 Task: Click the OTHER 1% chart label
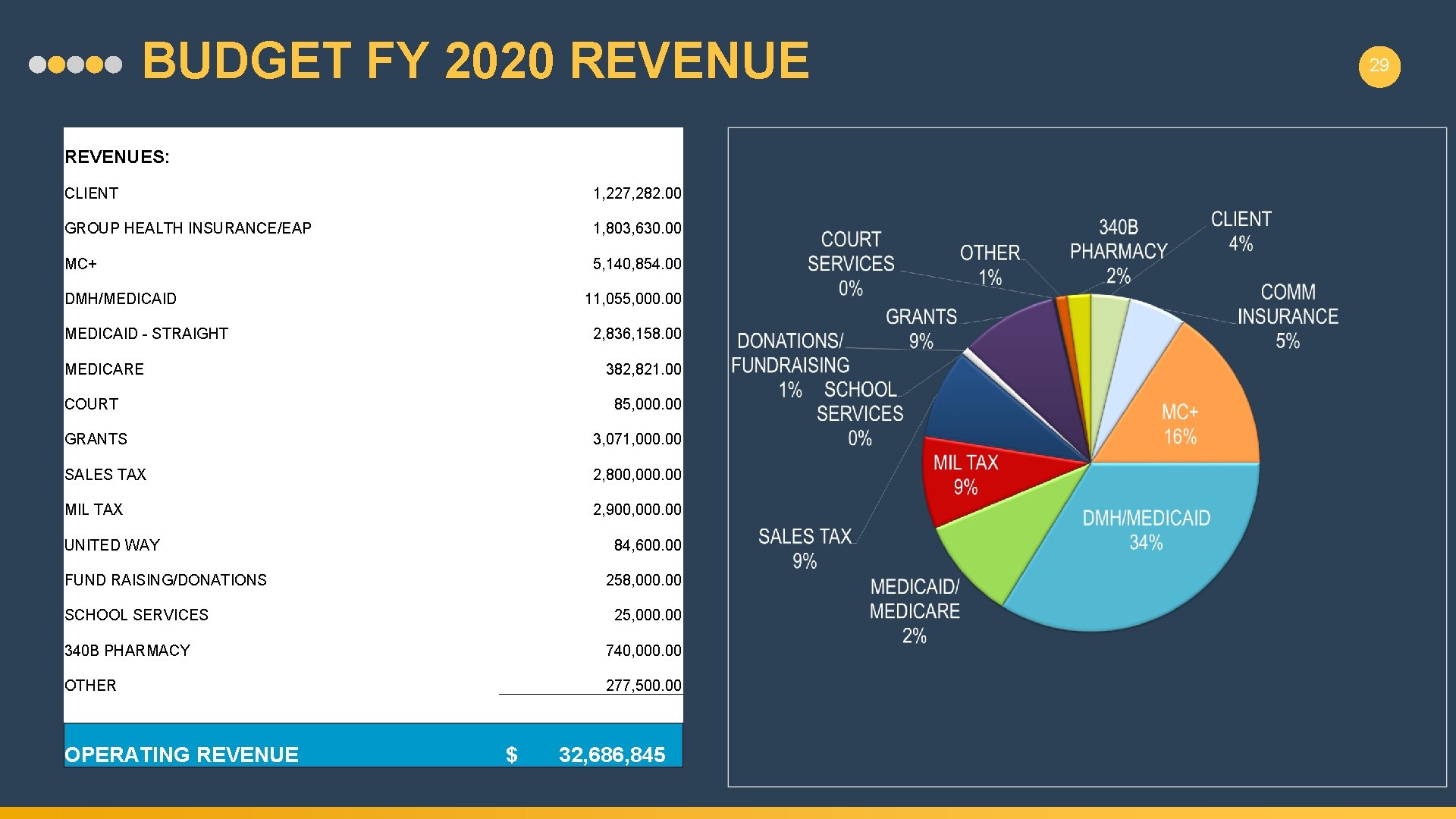click(x=990, y=265)
